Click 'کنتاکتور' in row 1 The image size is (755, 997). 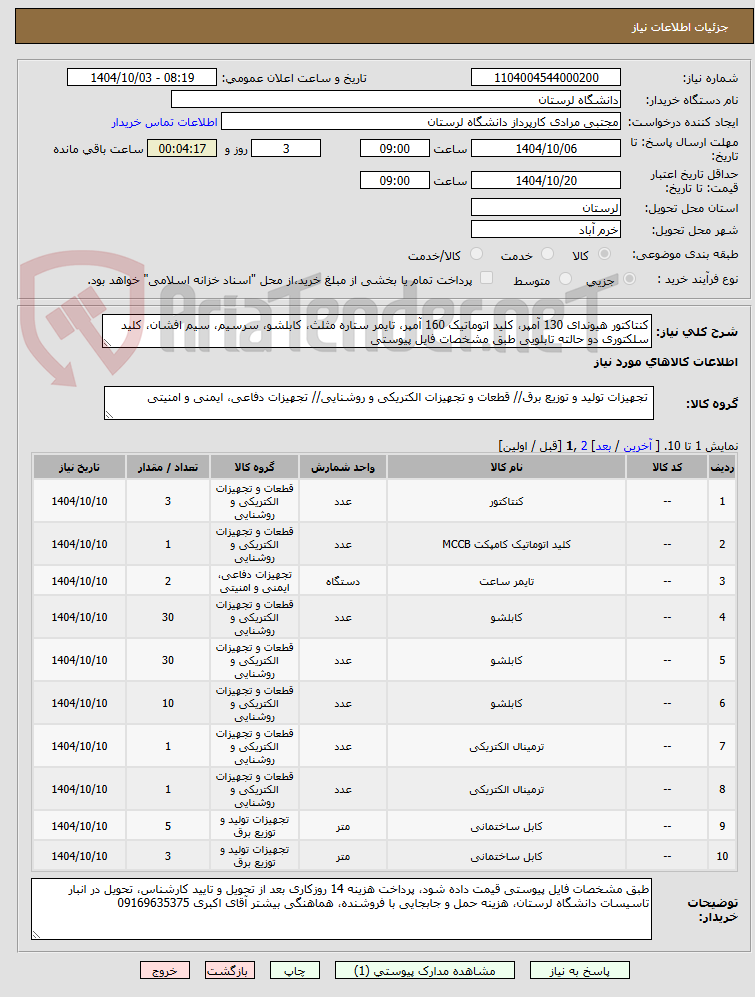pos(506,501)
